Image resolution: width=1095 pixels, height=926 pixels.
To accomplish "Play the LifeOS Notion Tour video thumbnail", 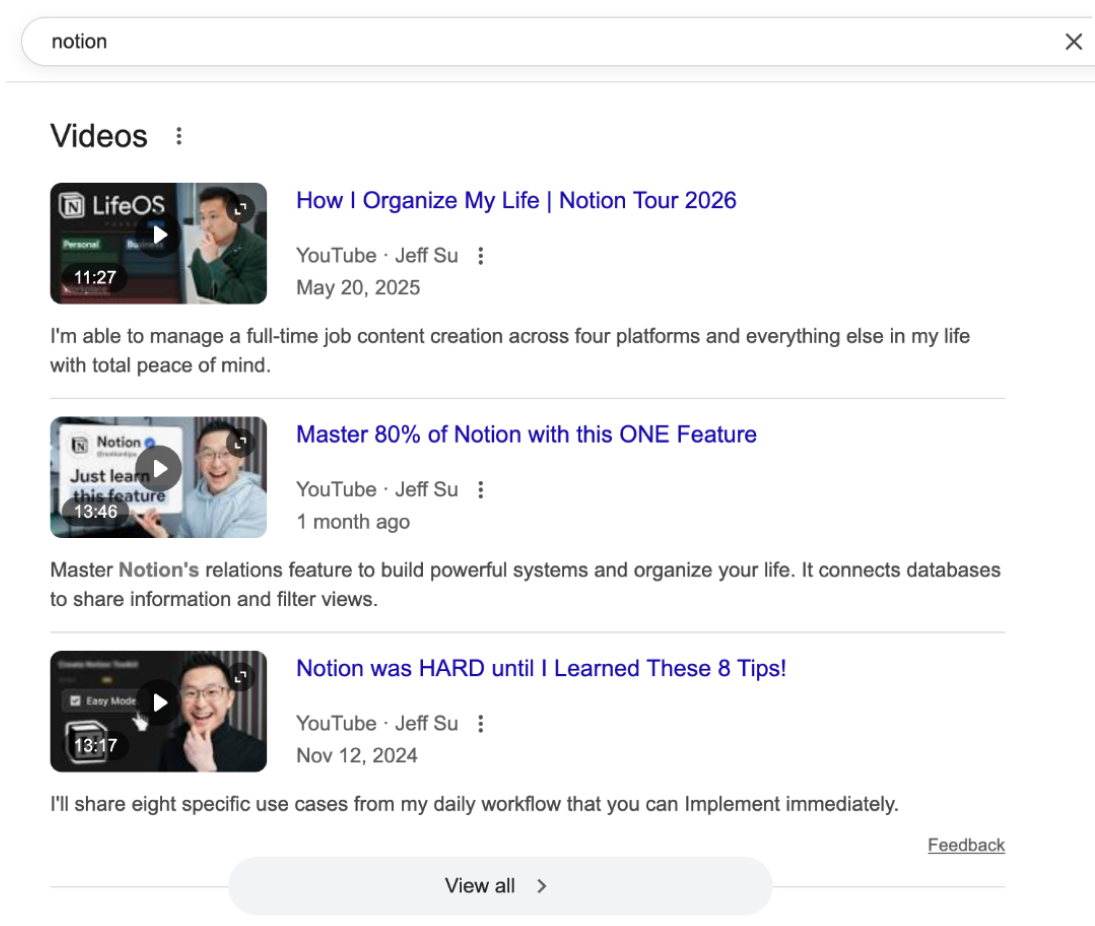I will (158, 238).
